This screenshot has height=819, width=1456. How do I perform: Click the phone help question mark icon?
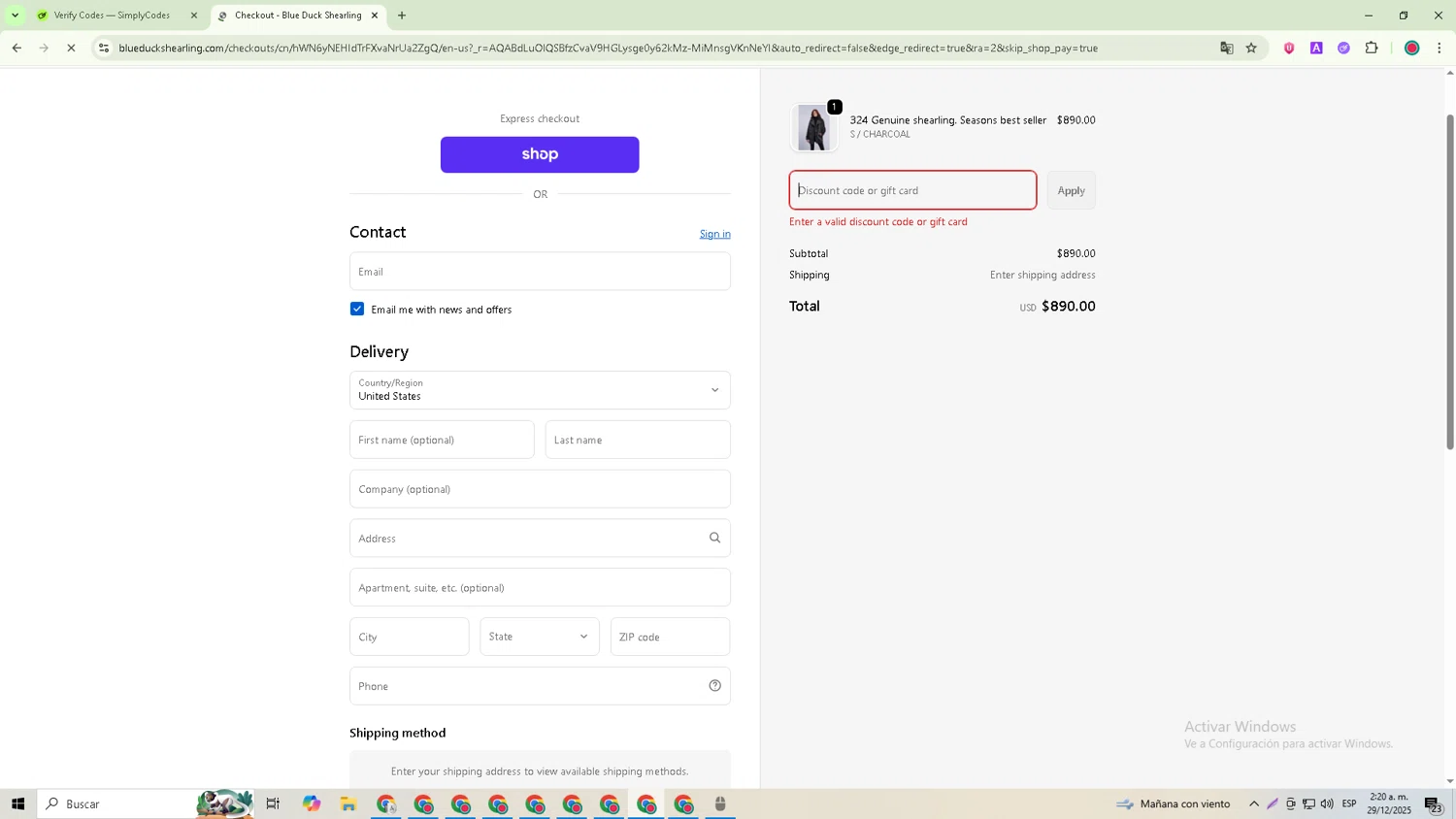(x=715, y=686)
